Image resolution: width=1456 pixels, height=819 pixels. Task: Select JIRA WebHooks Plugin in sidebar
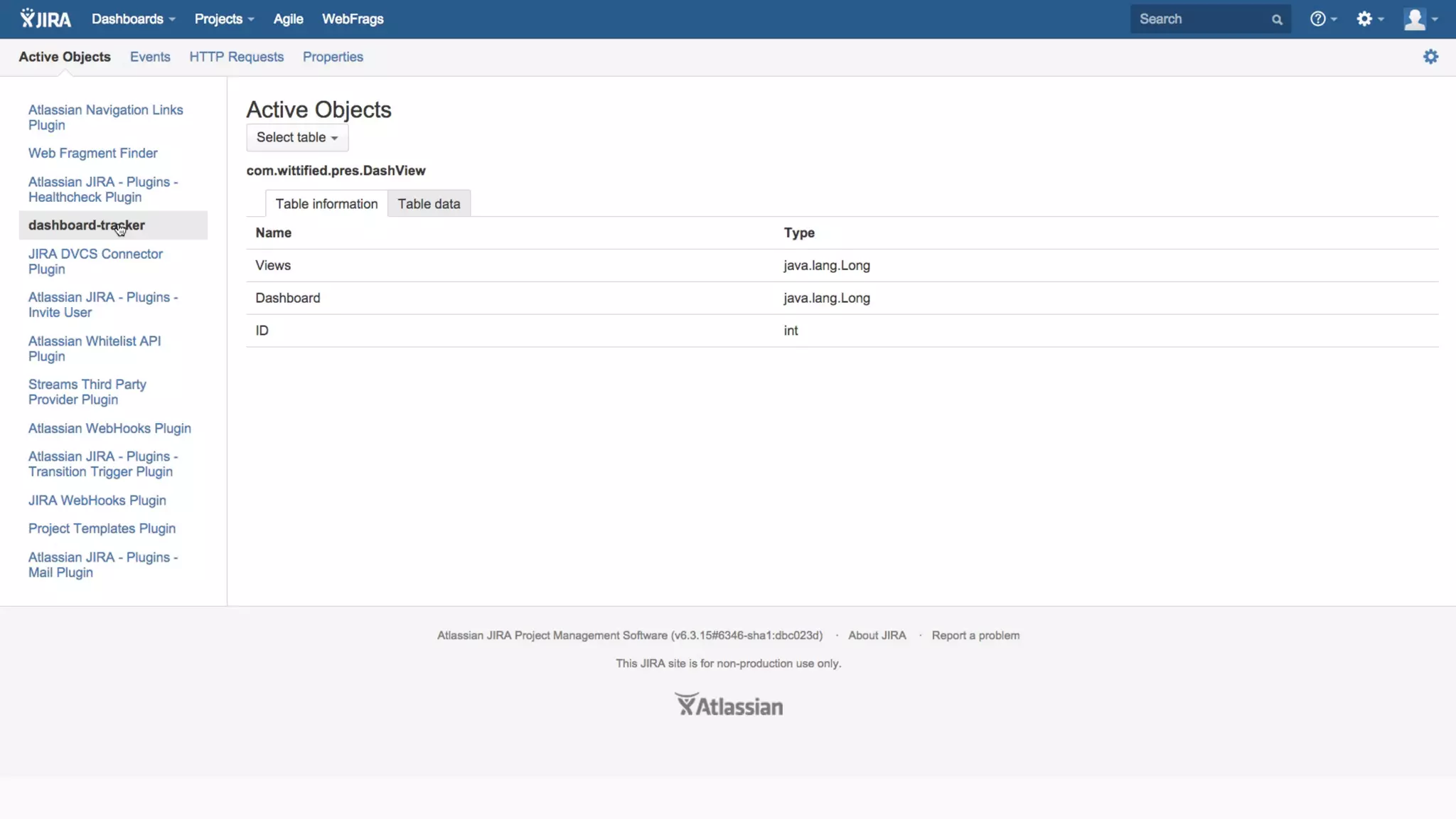tap(97, 500)
